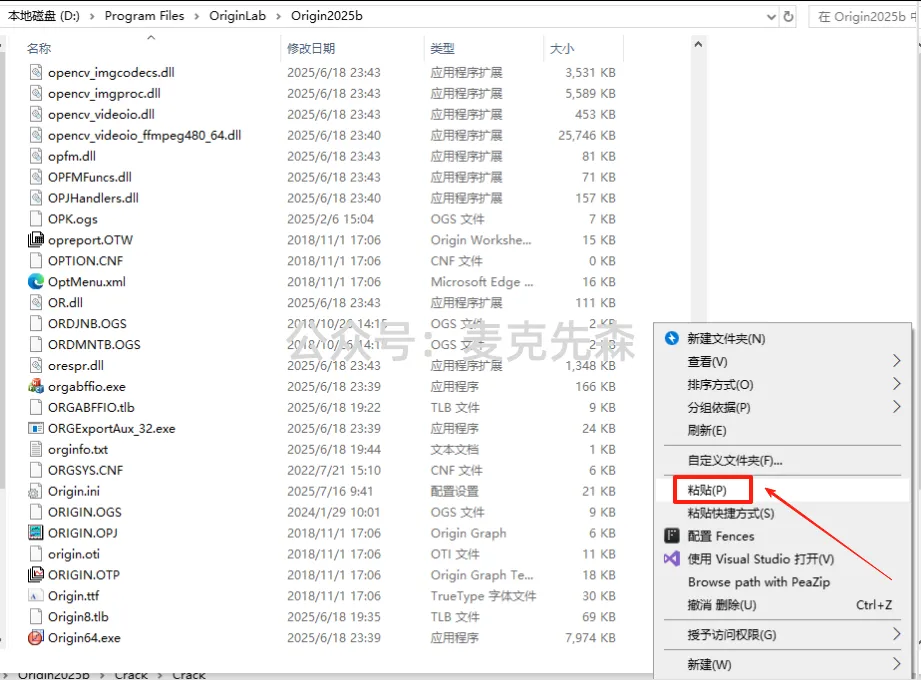Image resolution: width=921 pixels, height=680 pixels.
Task: Select the file name ORIGIN.OGS
Action: coord(85,512)
